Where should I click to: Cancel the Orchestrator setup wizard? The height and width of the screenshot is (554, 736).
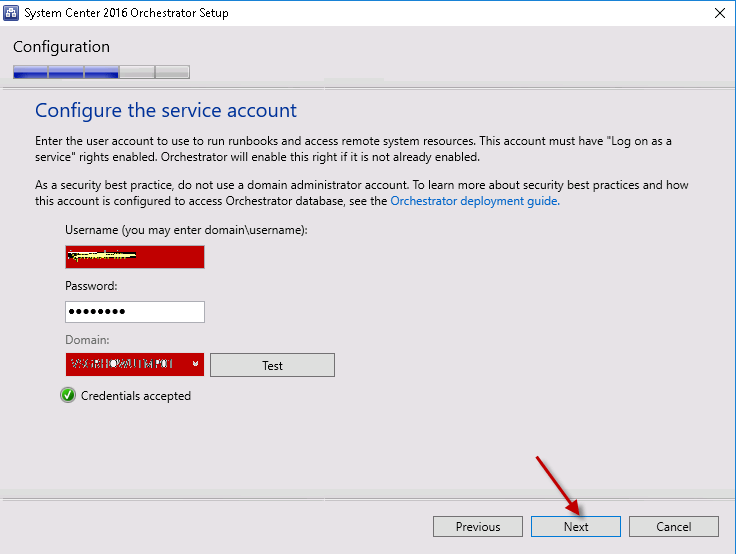pos(674,526)
